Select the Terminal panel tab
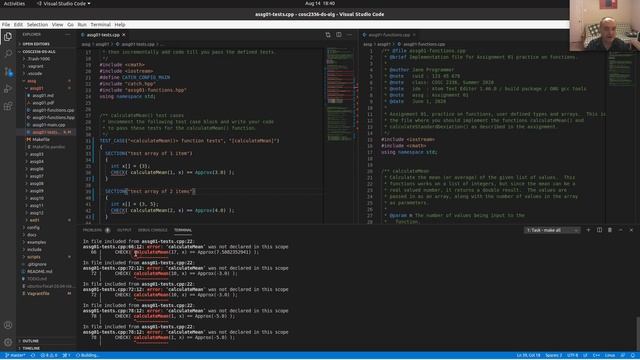Viewport: 640px width, 360px height. [183, 230]
